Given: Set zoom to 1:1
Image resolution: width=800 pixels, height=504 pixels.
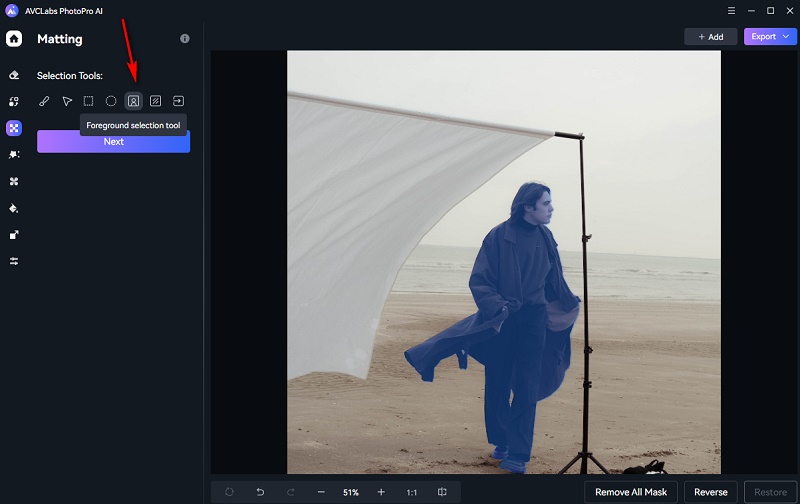Looking at the screenshot, I should tap(412, 492).
